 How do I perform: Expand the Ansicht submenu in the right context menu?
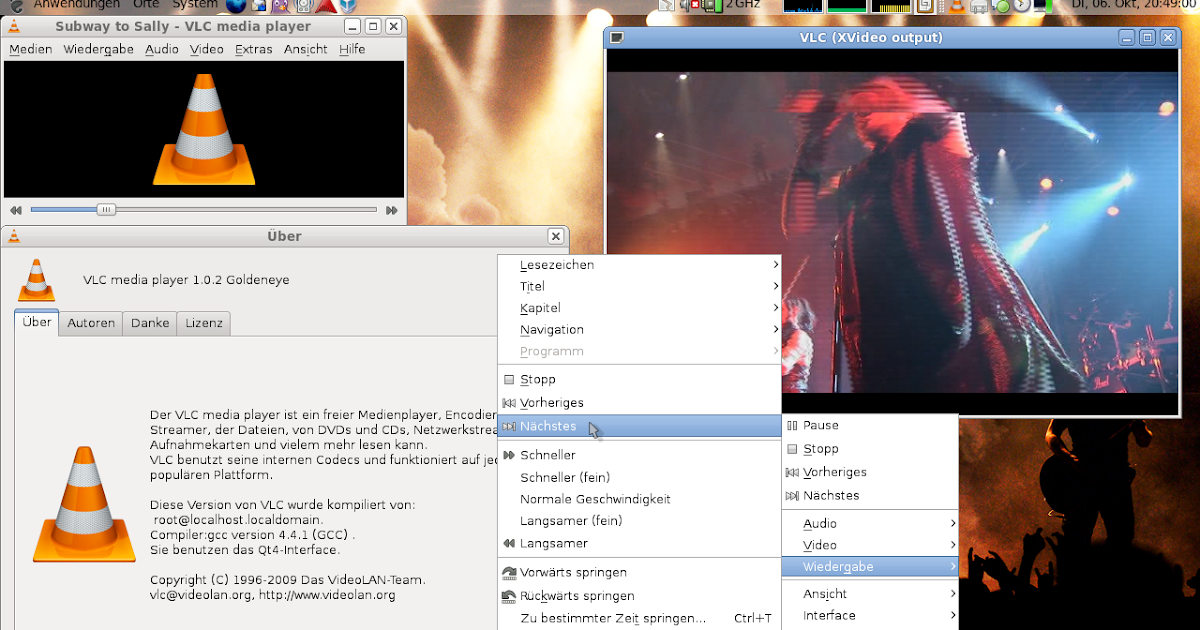[x=870, y=594]
